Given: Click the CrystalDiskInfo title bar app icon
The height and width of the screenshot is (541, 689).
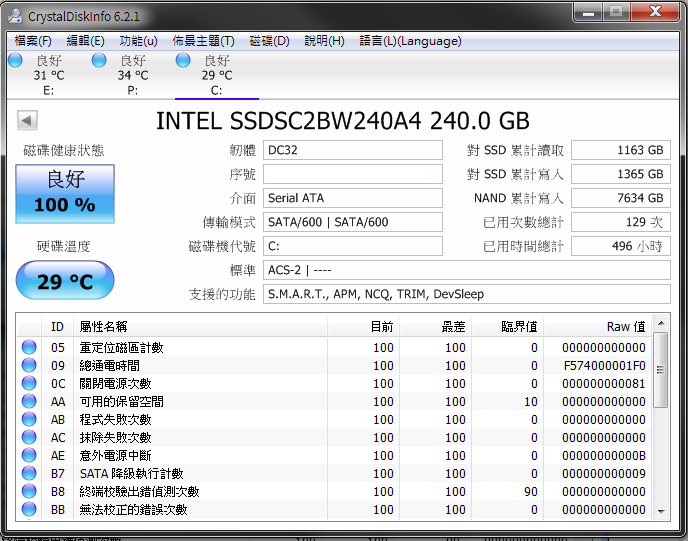Looking at the screenshot, I should [15, 15].
